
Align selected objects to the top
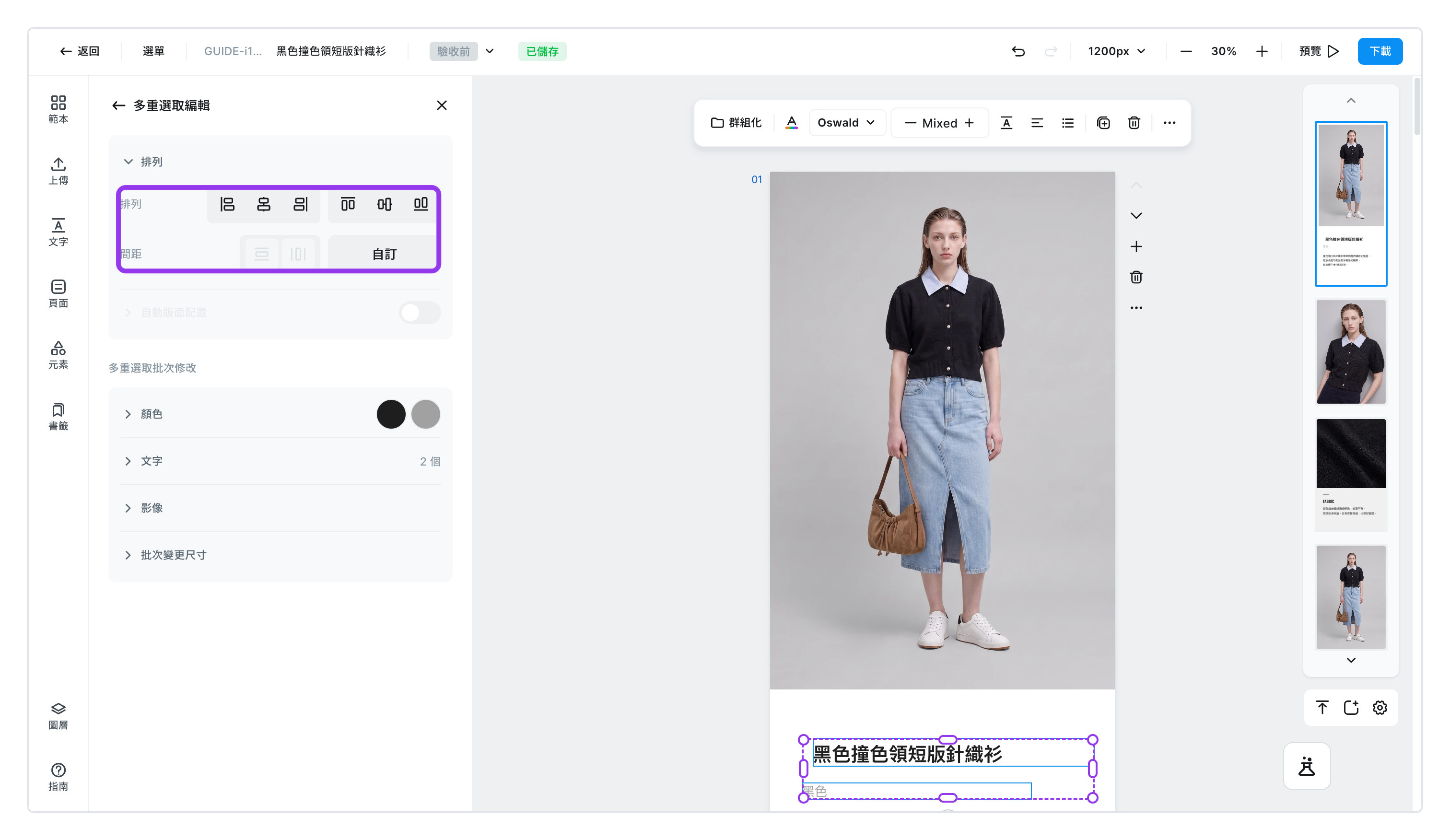[348, 204]
